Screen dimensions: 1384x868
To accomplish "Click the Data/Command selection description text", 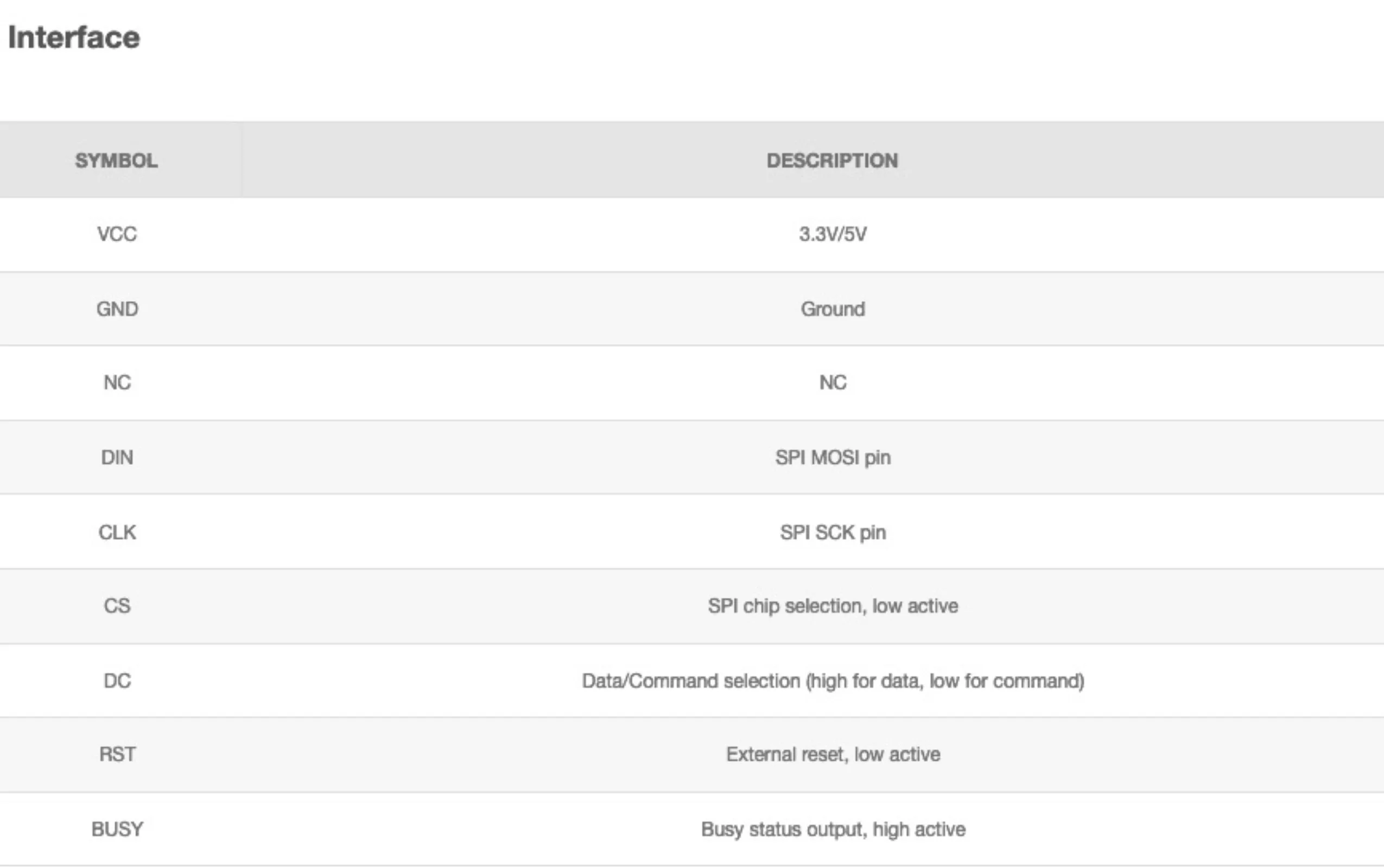I will coord(833,681).
